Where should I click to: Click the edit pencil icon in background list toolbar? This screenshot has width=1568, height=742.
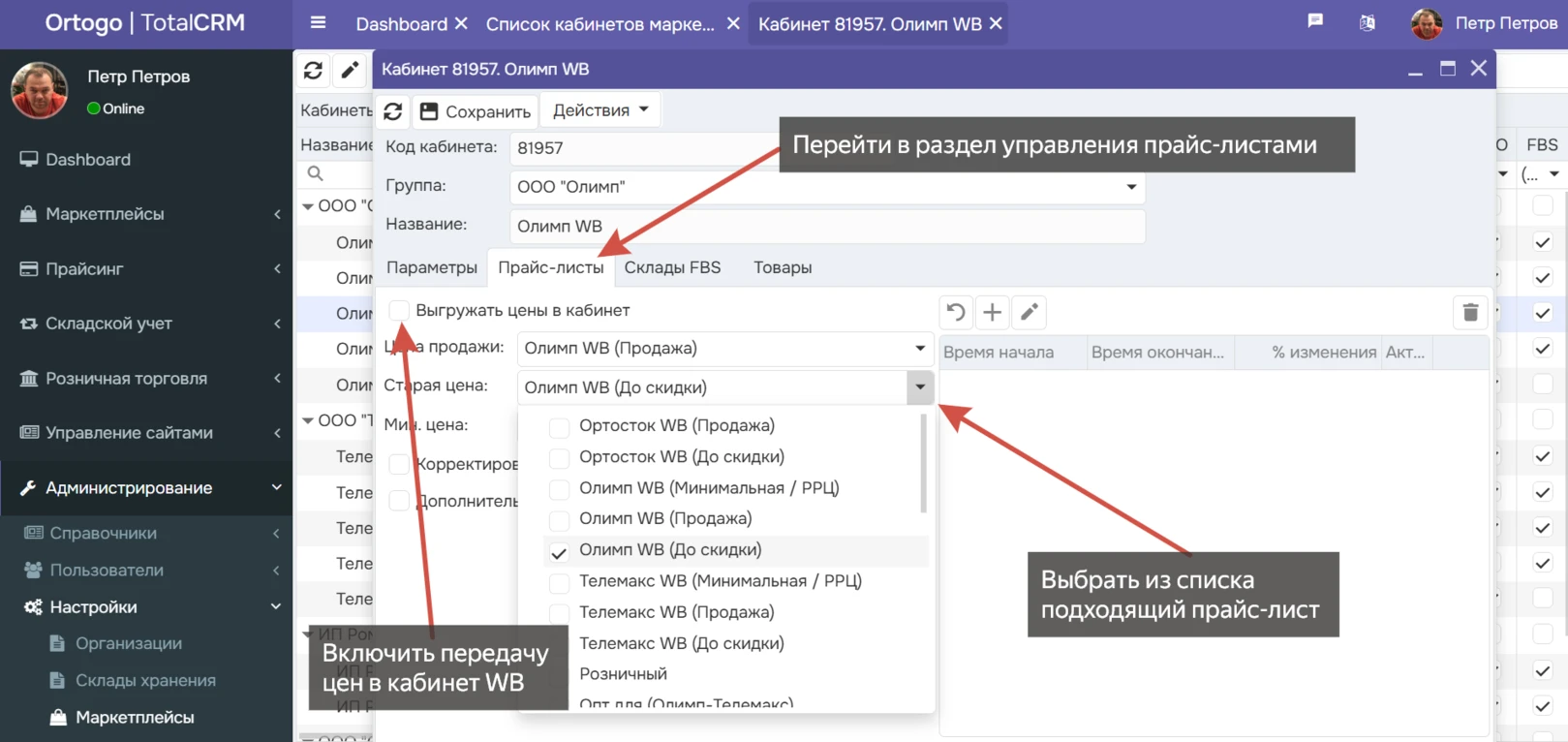350,70
